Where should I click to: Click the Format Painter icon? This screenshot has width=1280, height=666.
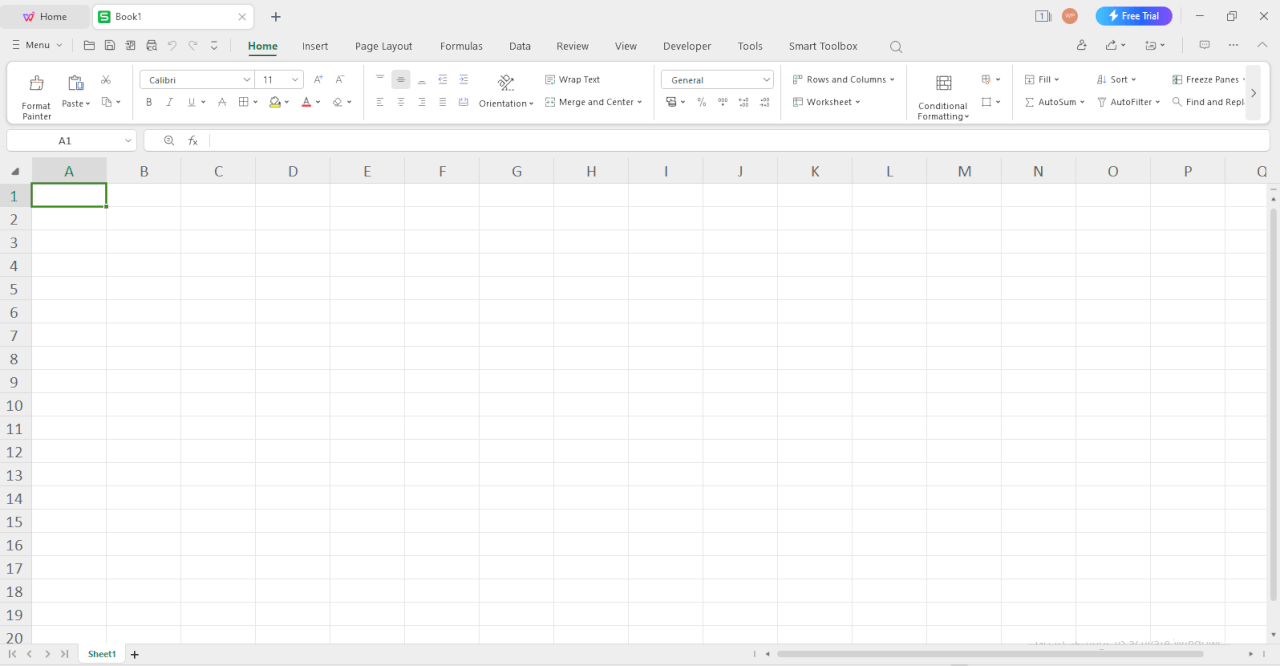36,84
